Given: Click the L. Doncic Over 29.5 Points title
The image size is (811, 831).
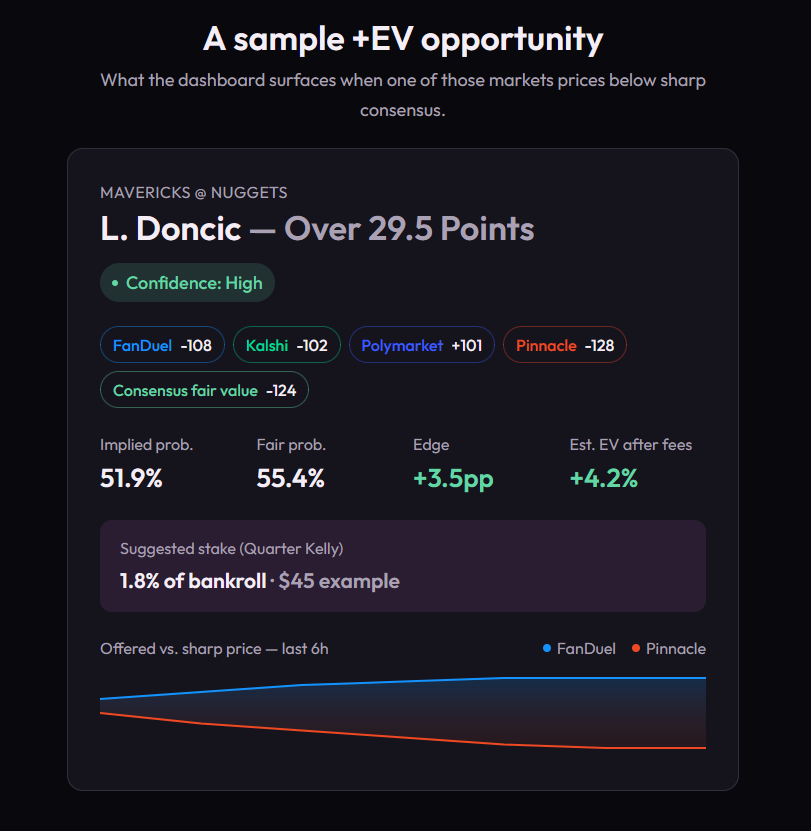Looking at the screenshot, I should pyautogui.click(x=317, y=229).
